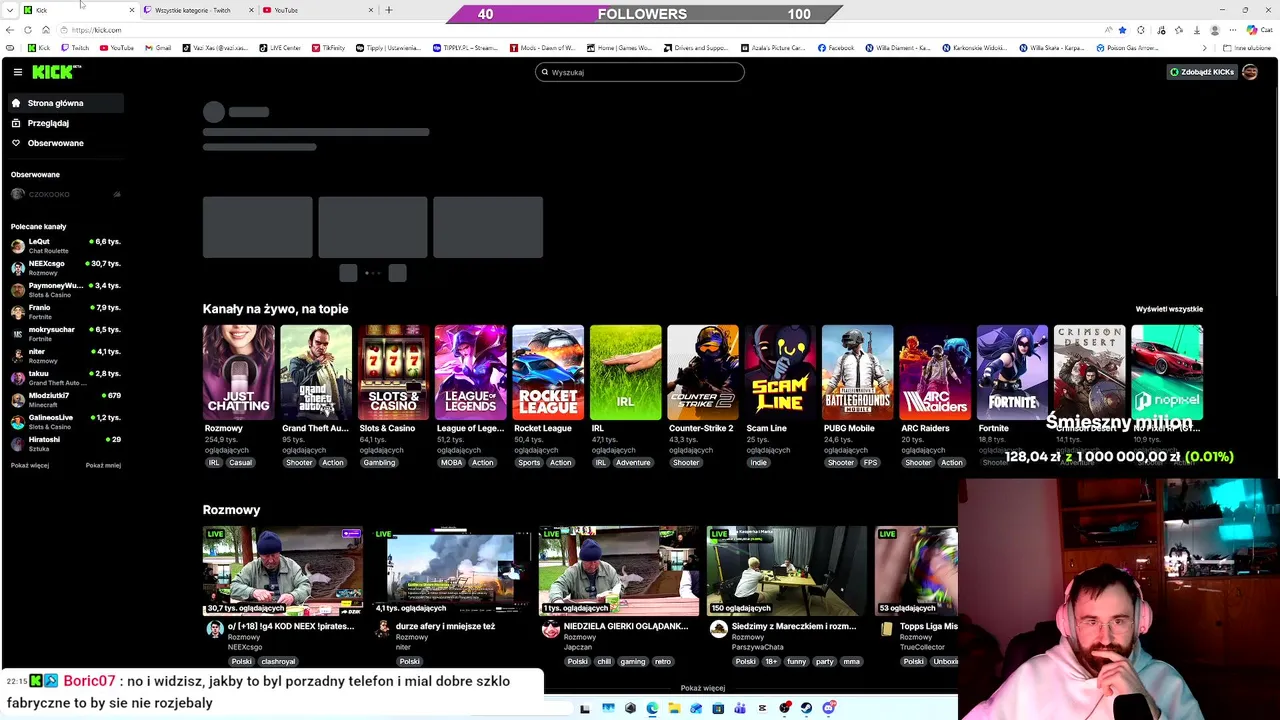Click the clashroyal tag on NEEXcsgo stream

278,662
